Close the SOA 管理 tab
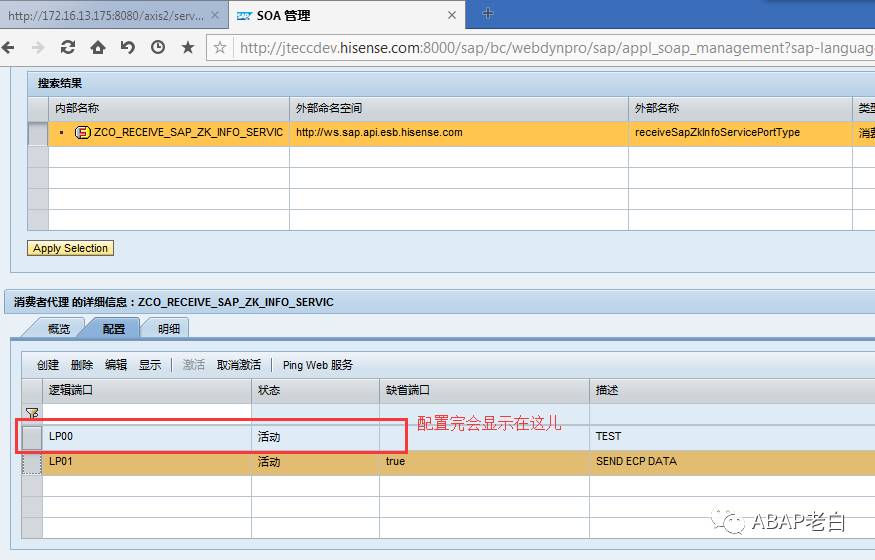Viewport: 875px width, 560px height. (x=452, y=16)
